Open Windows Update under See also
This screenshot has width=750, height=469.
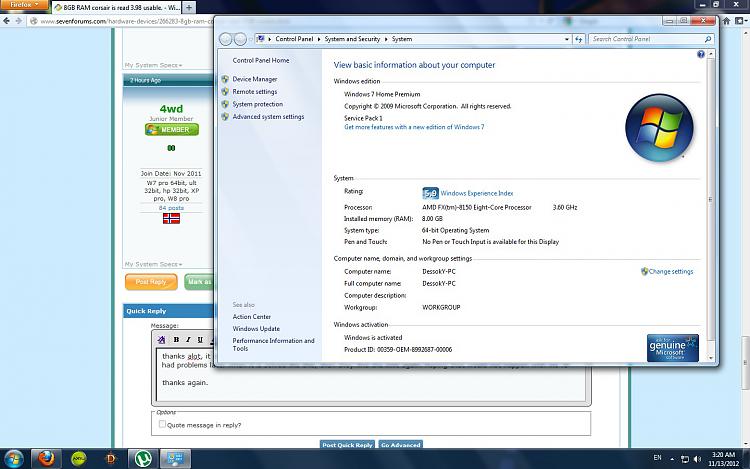[256, 328]
